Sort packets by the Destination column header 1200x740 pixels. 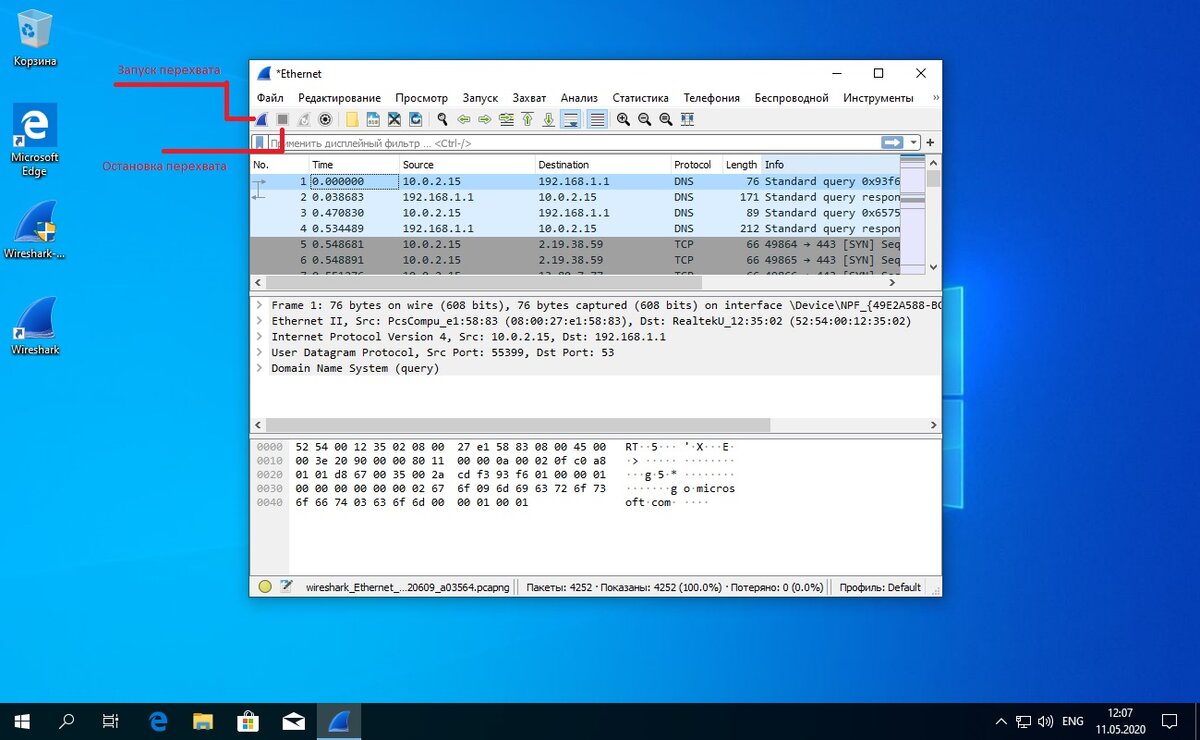(602, 165)
